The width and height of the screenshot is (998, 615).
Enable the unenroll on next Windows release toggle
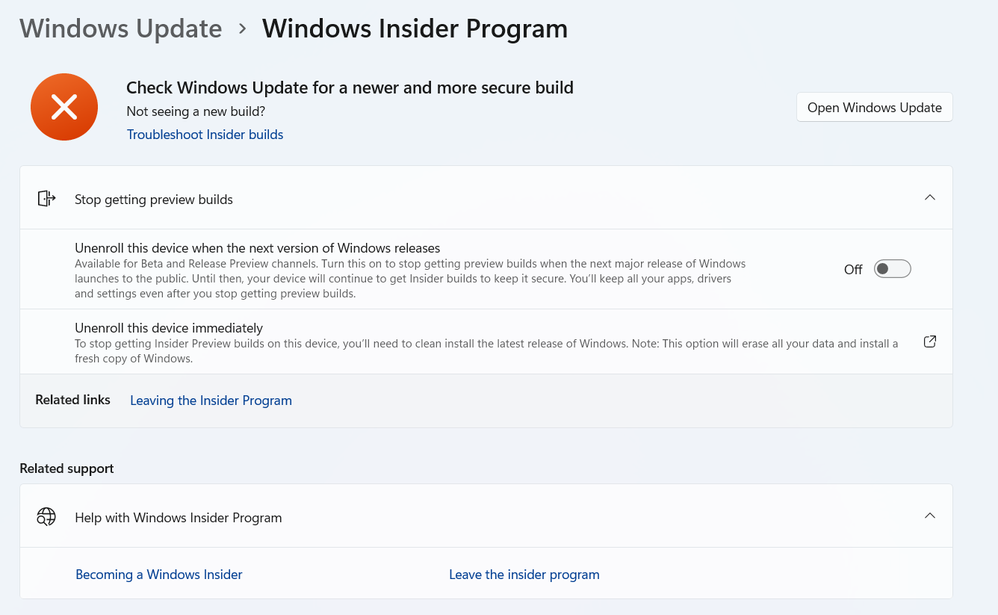891,268
